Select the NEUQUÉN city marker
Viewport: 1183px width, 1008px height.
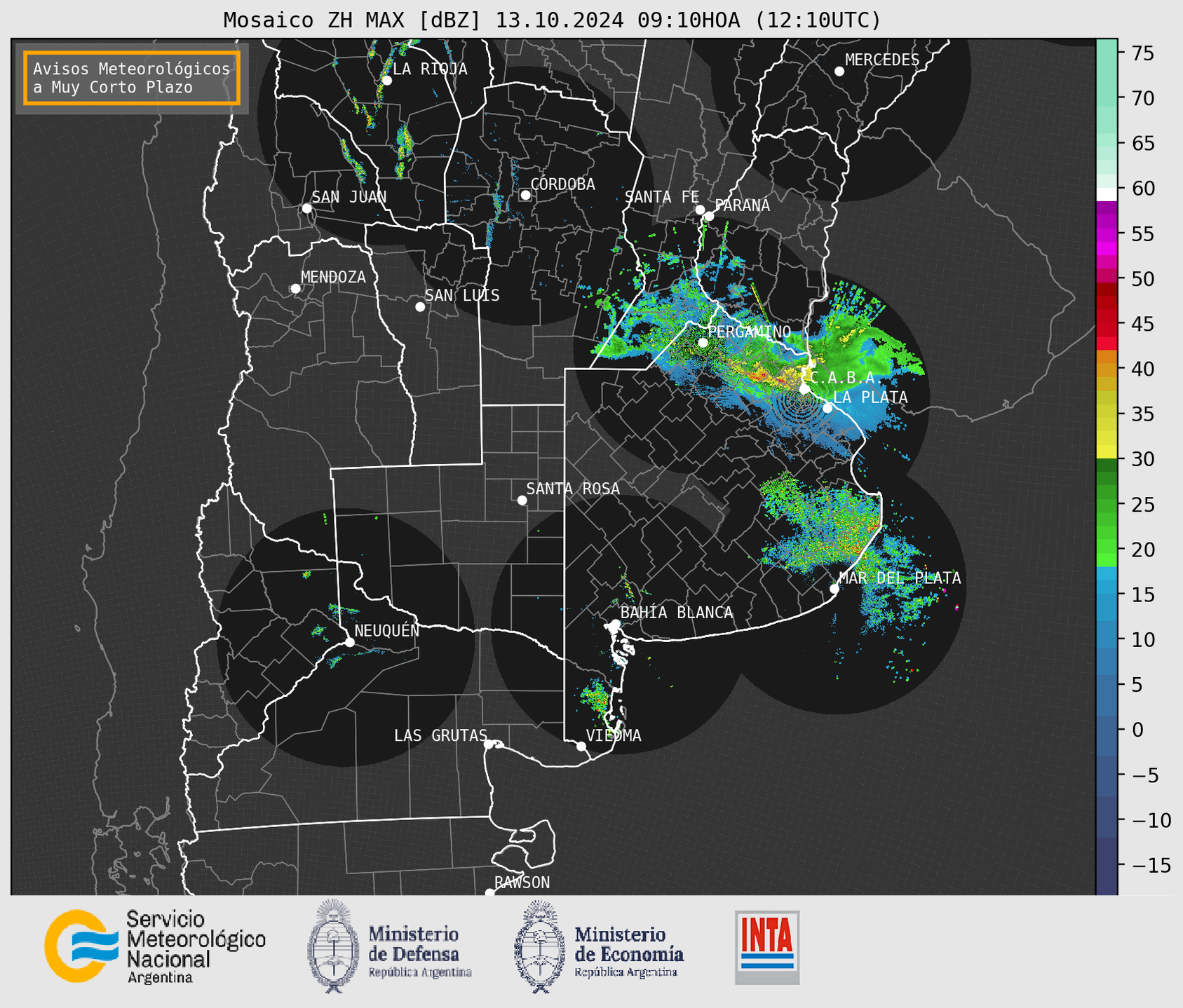(349, 642)
